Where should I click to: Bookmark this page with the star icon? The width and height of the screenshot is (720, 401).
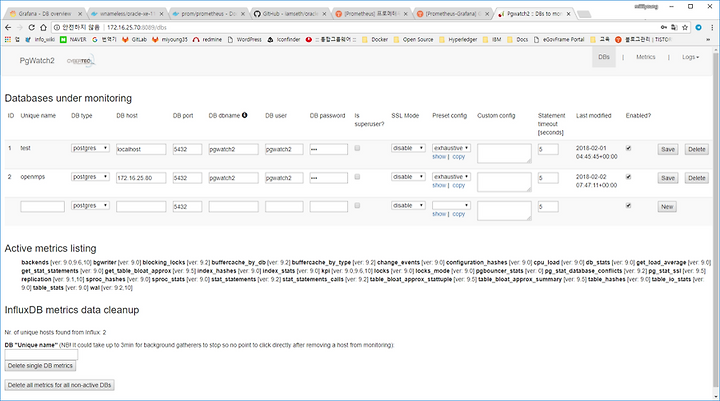pyautogui.click(x=685, y=28)
